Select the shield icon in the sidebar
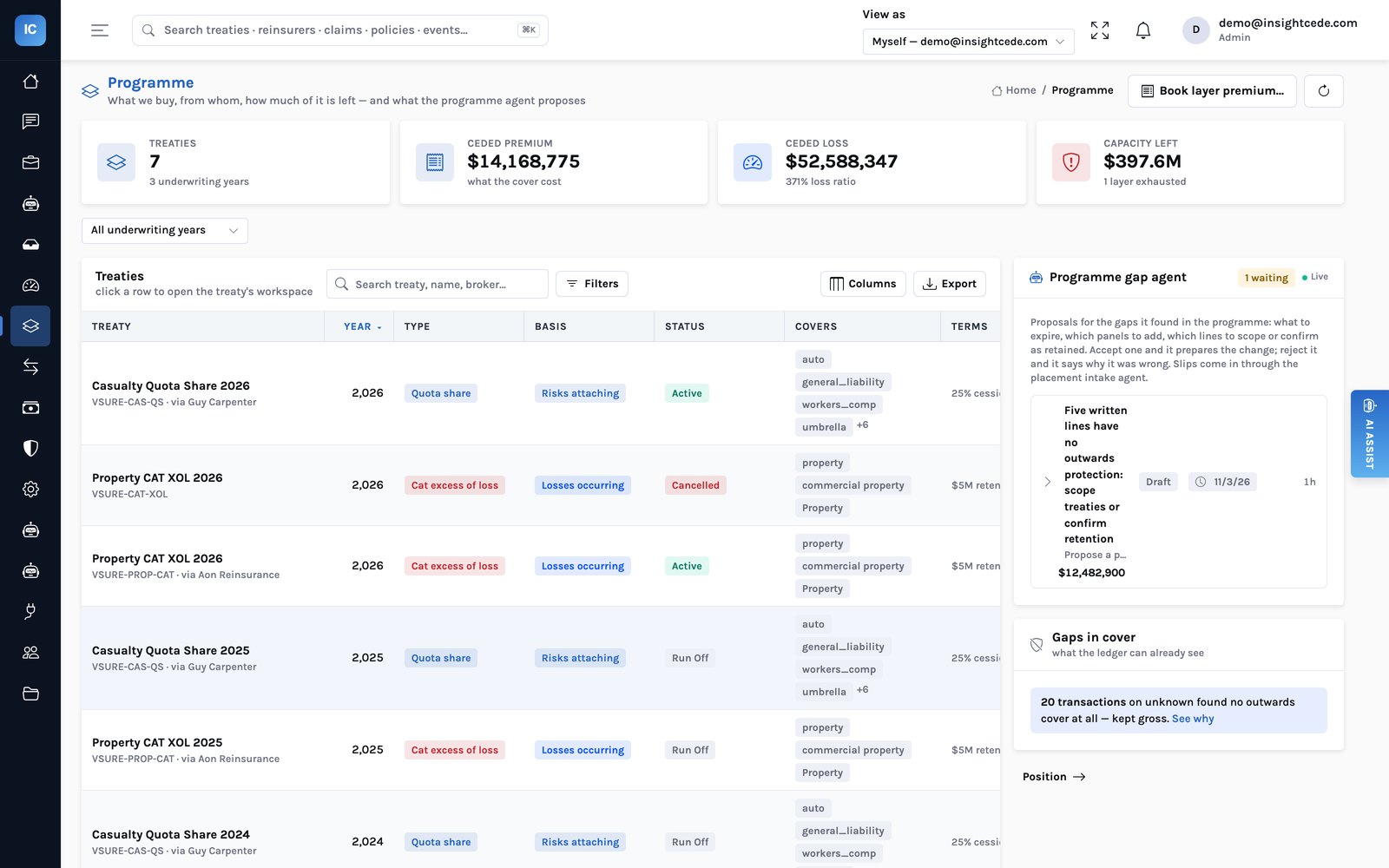The width and height of the screenshot is (1389, 868). pyautogui.click(x=30, y=449)
